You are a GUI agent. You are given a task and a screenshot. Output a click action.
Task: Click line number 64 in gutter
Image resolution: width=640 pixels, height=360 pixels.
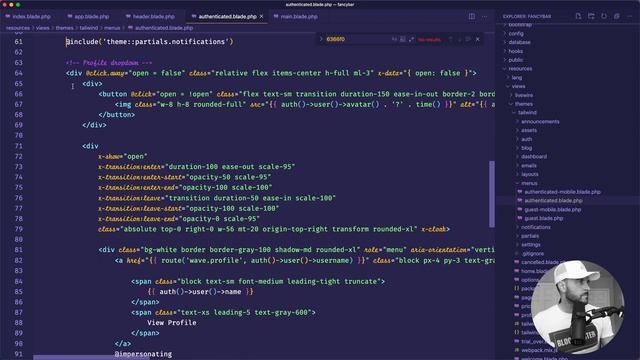pos(18,73)
